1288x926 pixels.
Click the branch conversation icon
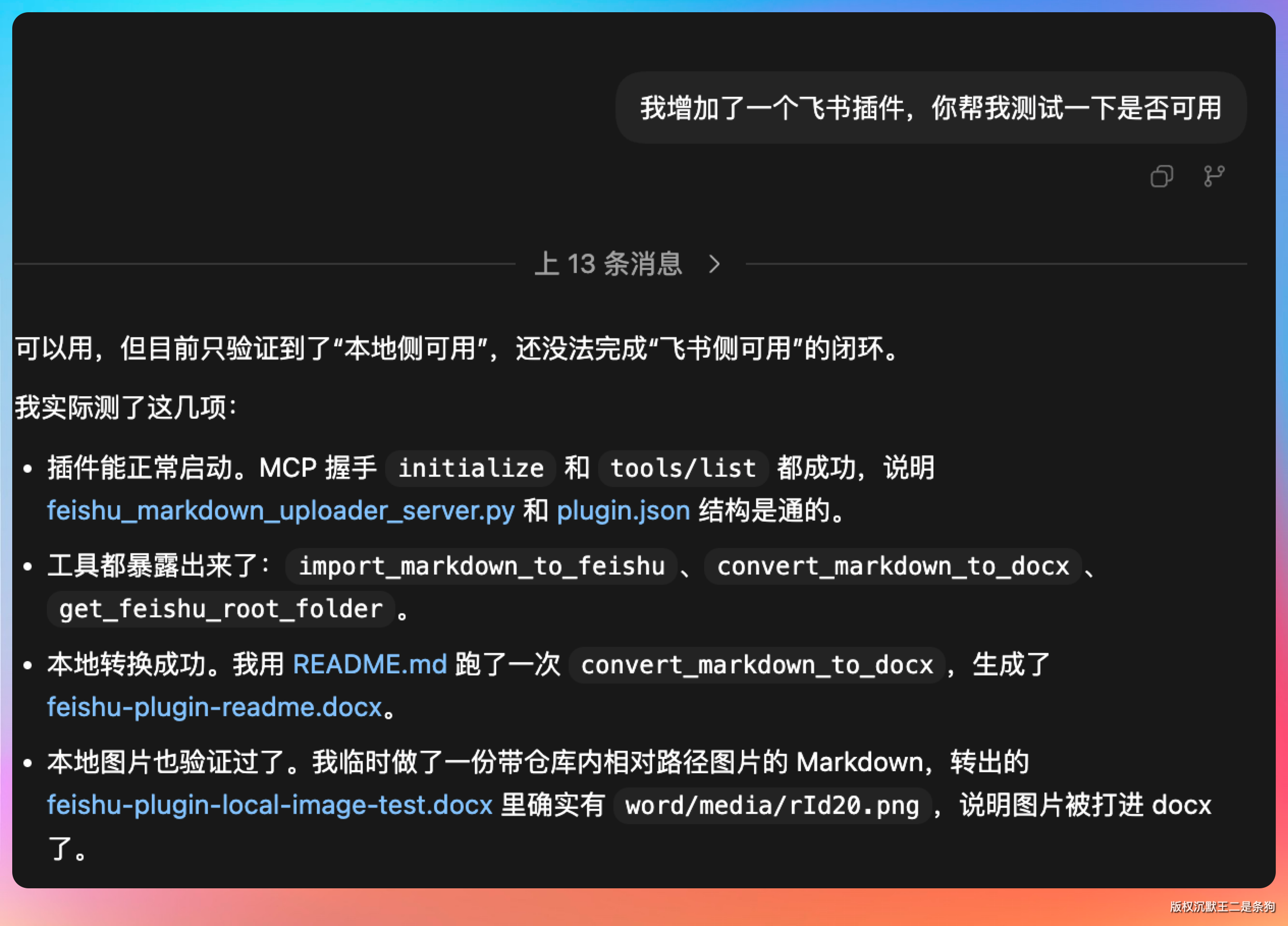pyautogui.click(x=1214, y=176)
